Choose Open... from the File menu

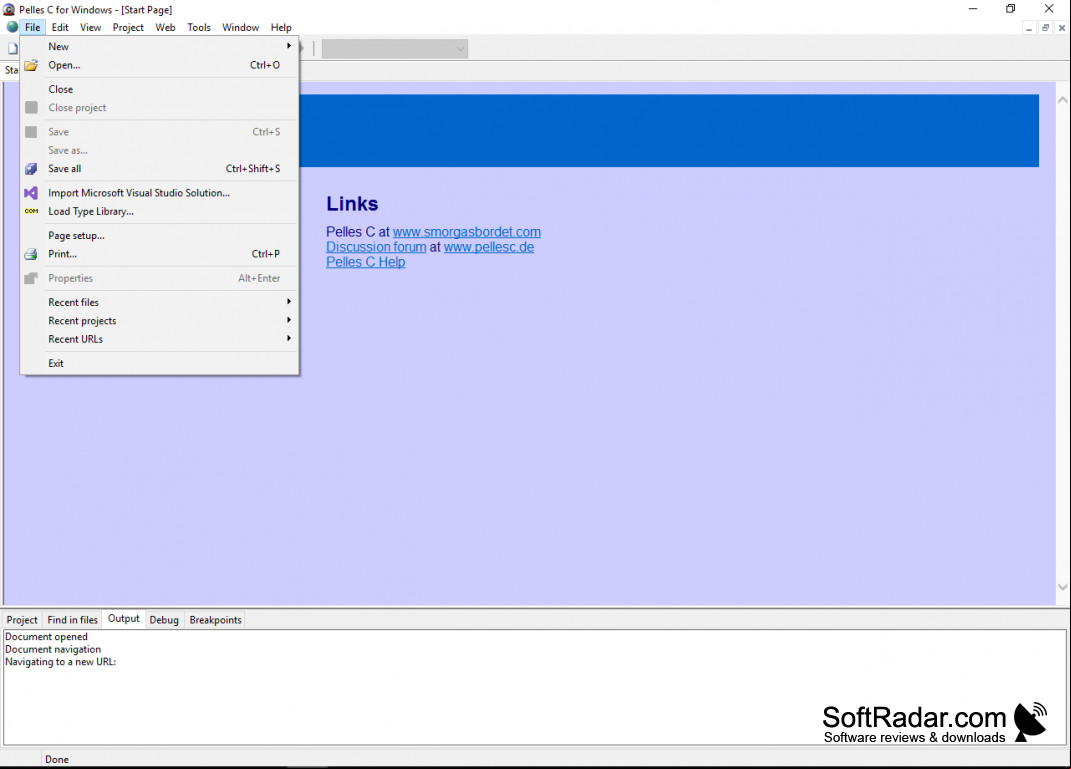[160, 66]
